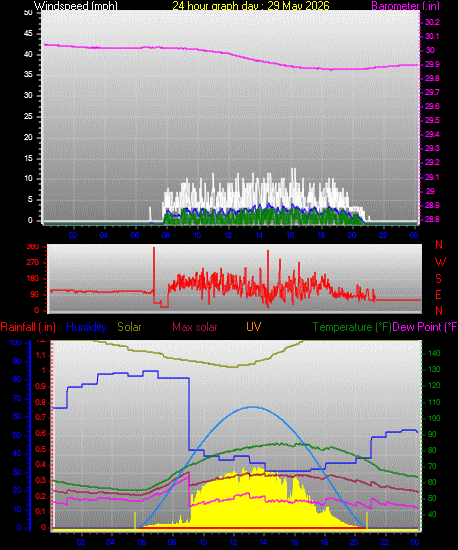Screen dimensions: 458x550
Task: Click windspeed axis value 45
Action: (x=28, y=34)
